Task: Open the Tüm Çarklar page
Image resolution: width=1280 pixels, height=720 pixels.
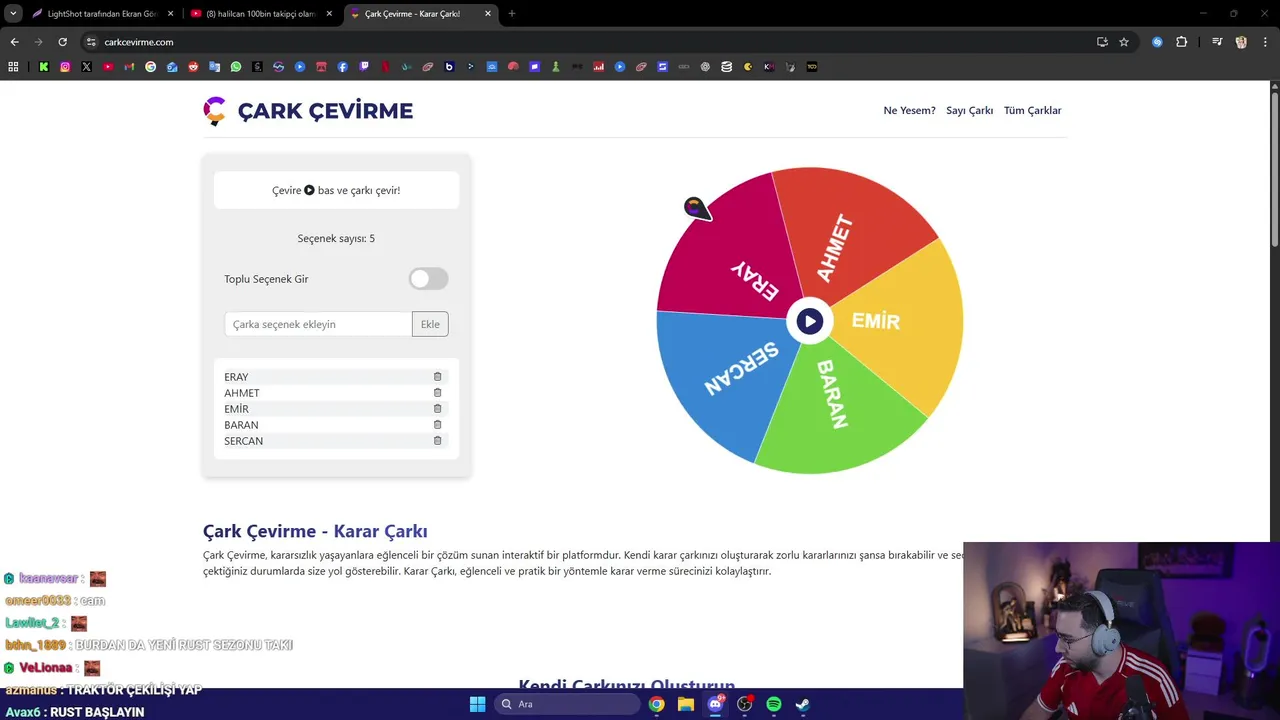Action: (x=1032, y=110)
